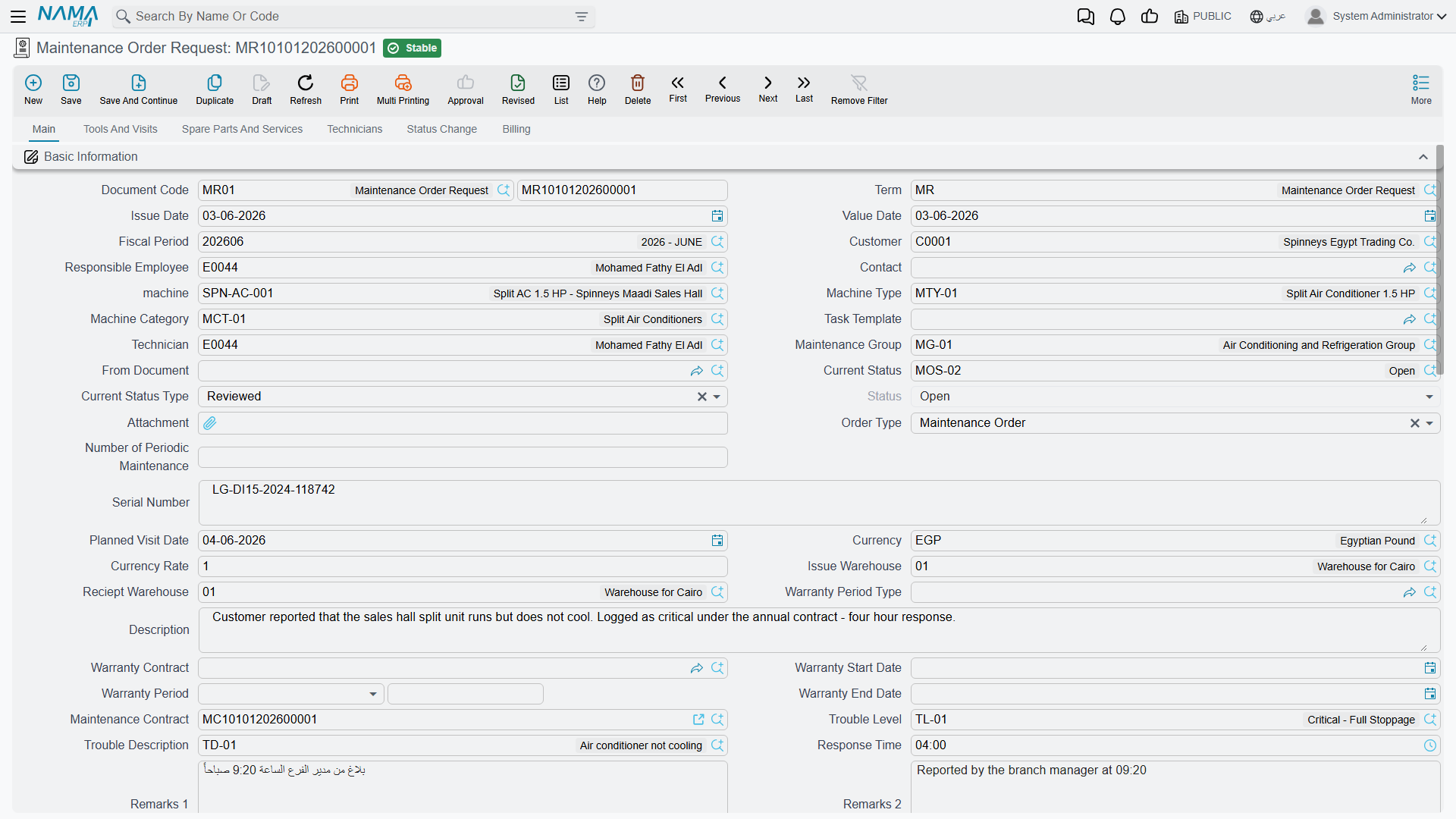
Task: Open linked Maintenance Contract record icon
Action: pyautogui.click(x=698, y=720)
